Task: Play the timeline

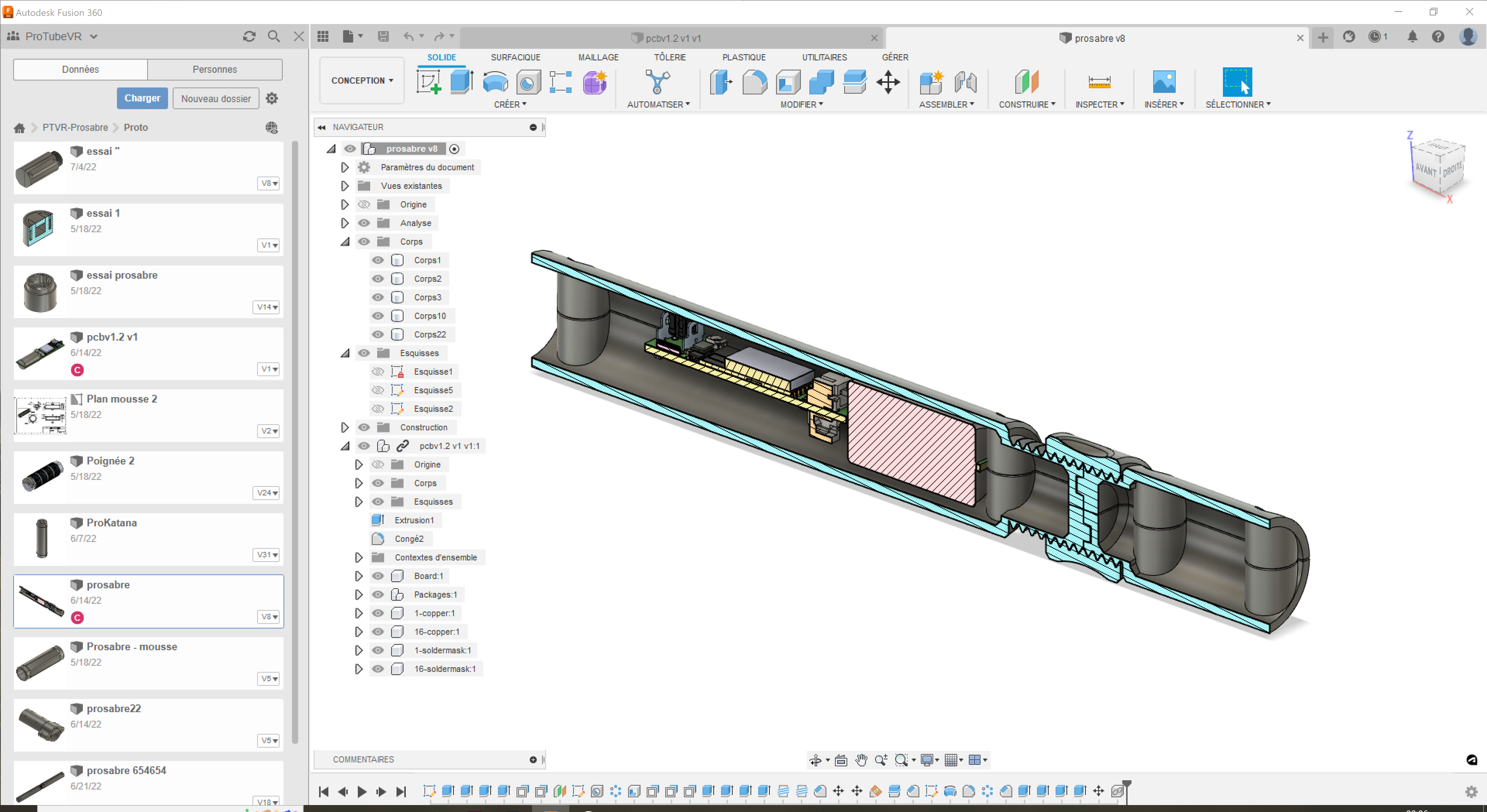Action: [362, 792]
